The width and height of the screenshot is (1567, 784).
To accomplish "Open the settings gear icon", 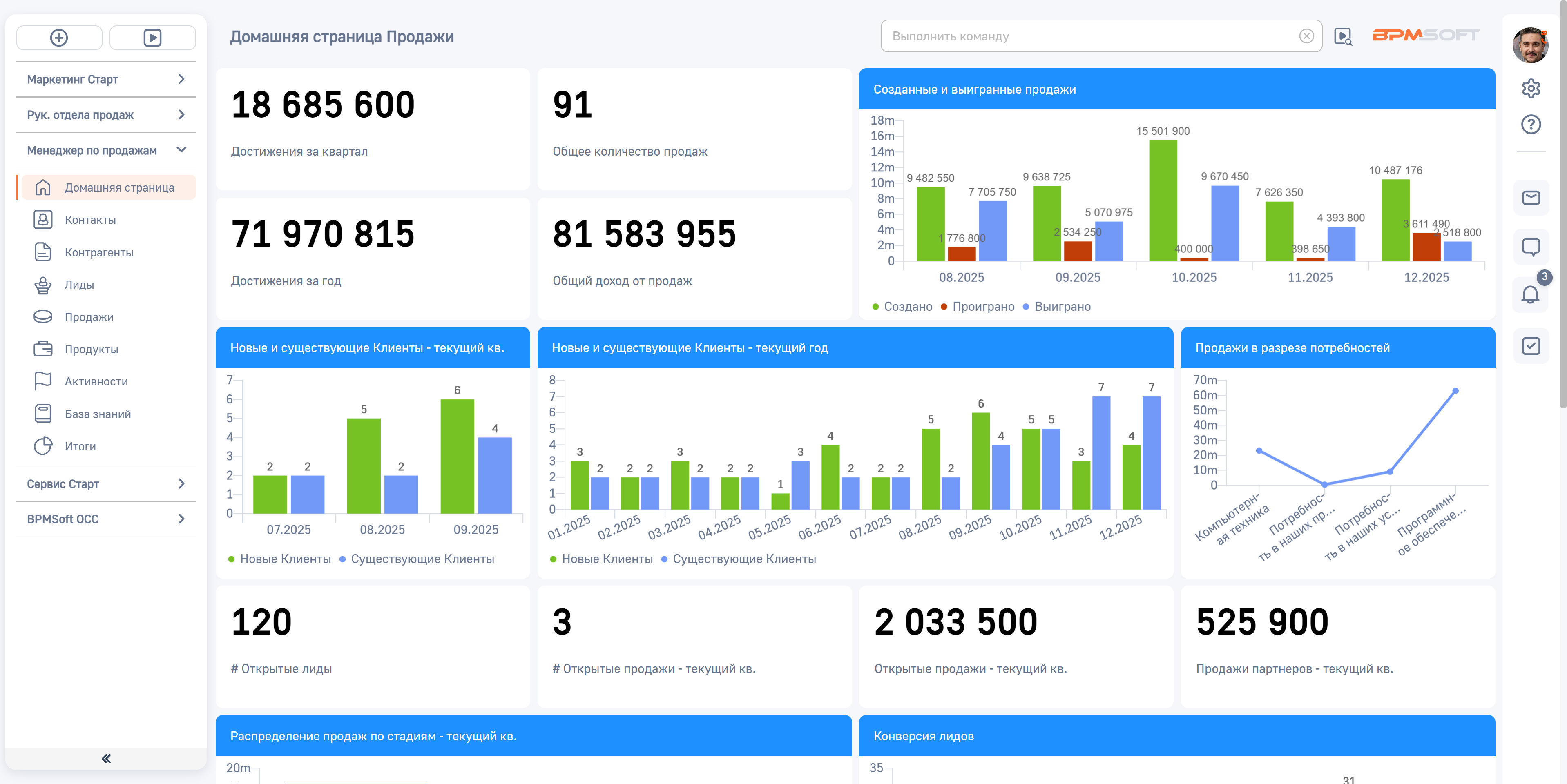I will pyautogui.click(x=1531, y=88).
